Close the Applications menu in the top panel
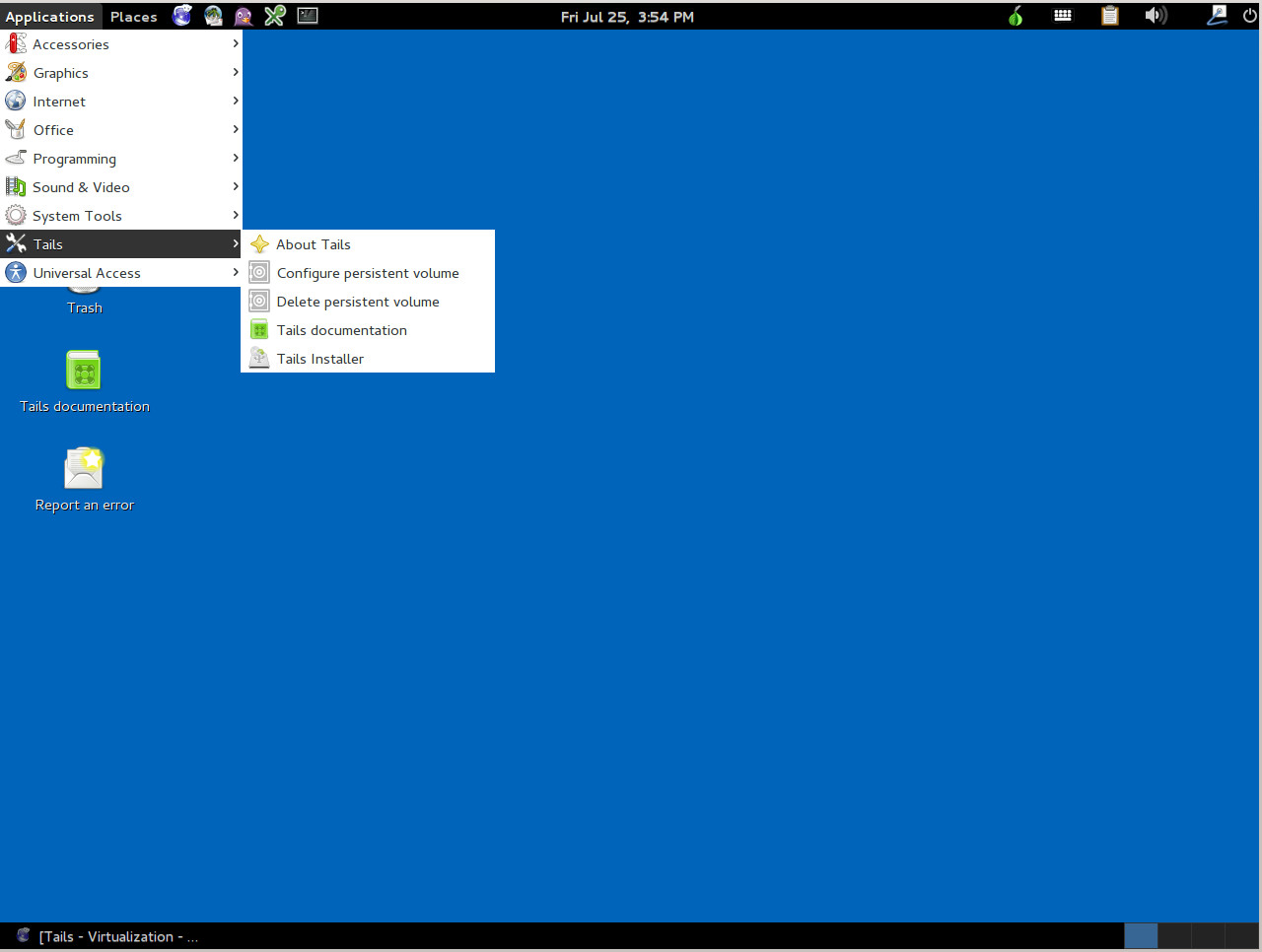The width and height of the screenshot is (1262, 952). click(49, 17)
